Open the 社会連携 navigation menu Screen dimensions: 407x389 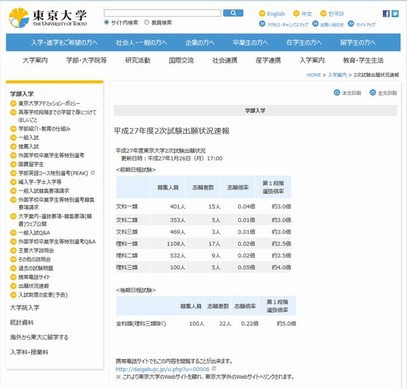225,60
